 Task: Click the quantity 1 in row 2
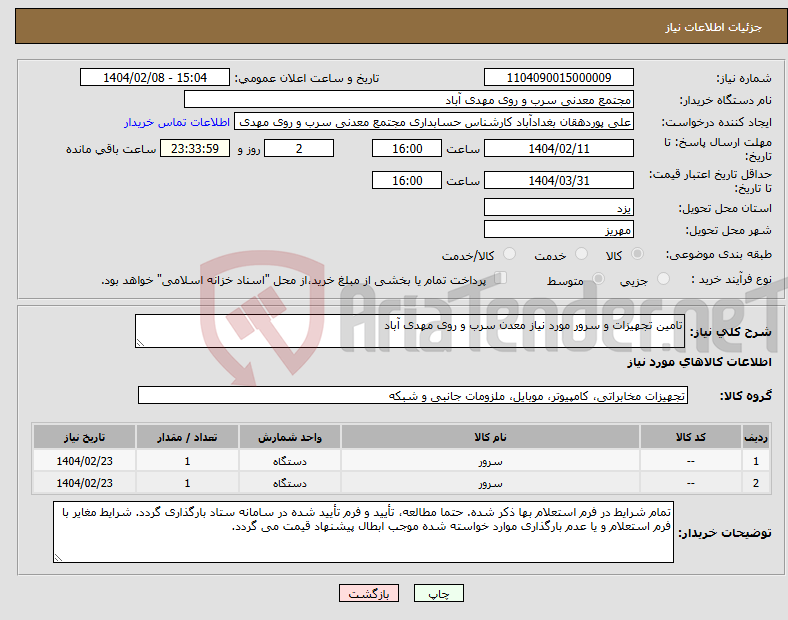[187, 483]
